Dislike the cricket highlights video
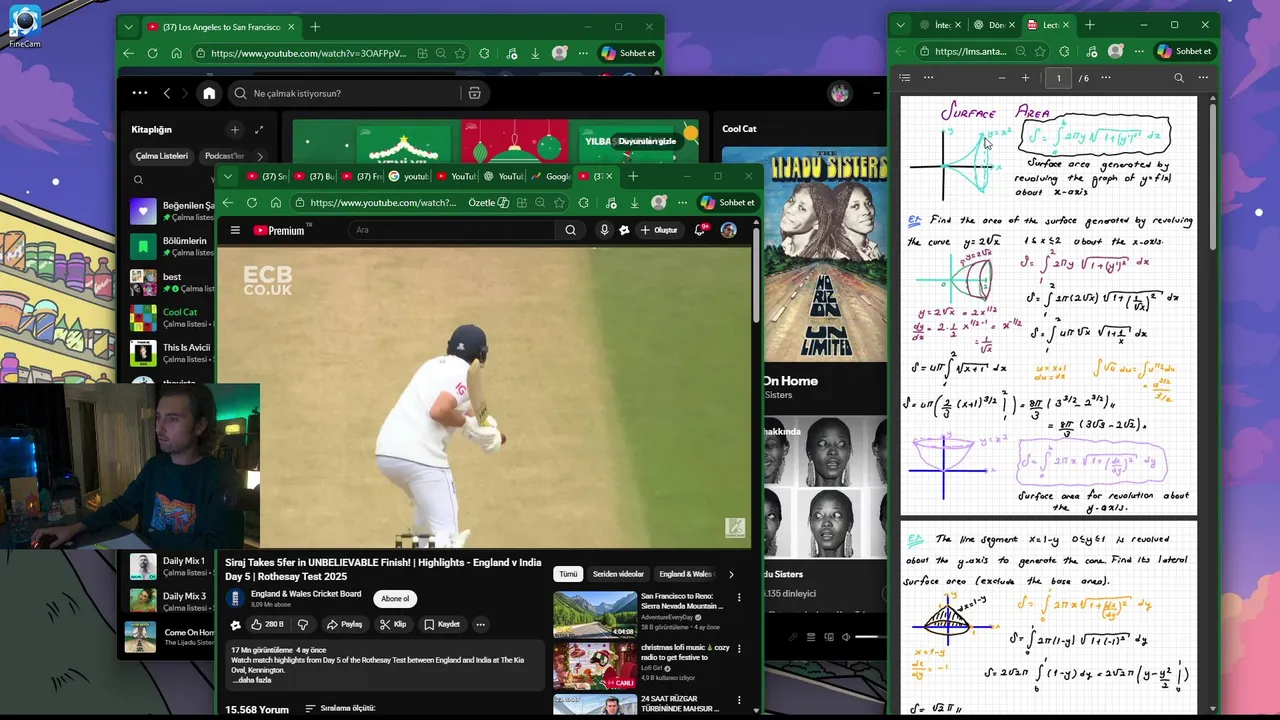 [x=303, y=624]
